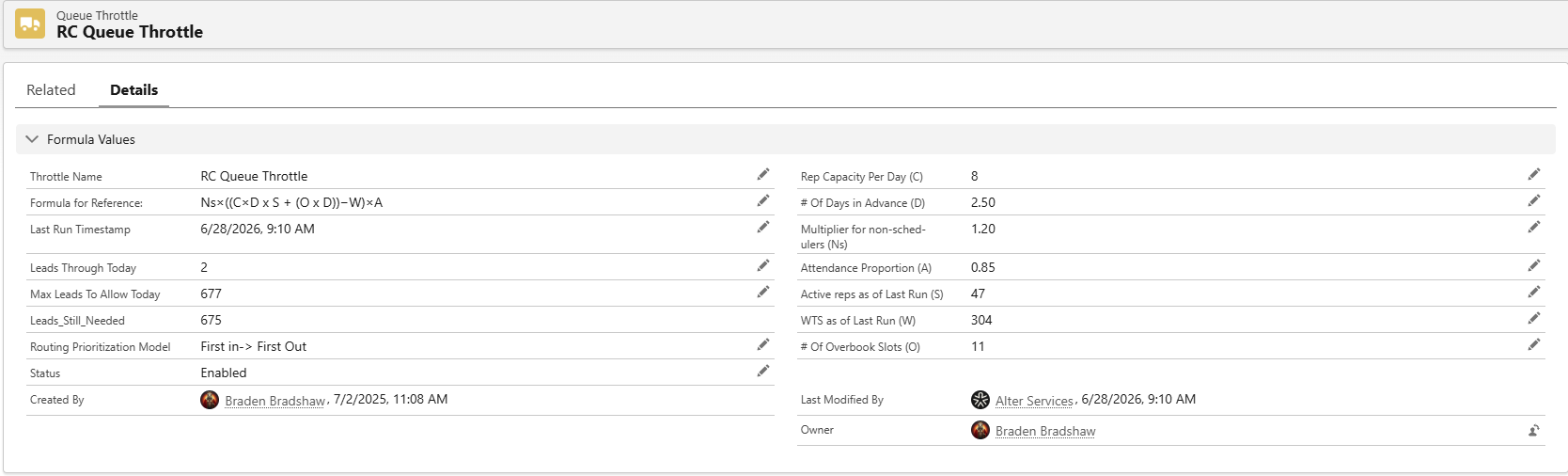Click the WTS value 304

[x=981, y=320]
